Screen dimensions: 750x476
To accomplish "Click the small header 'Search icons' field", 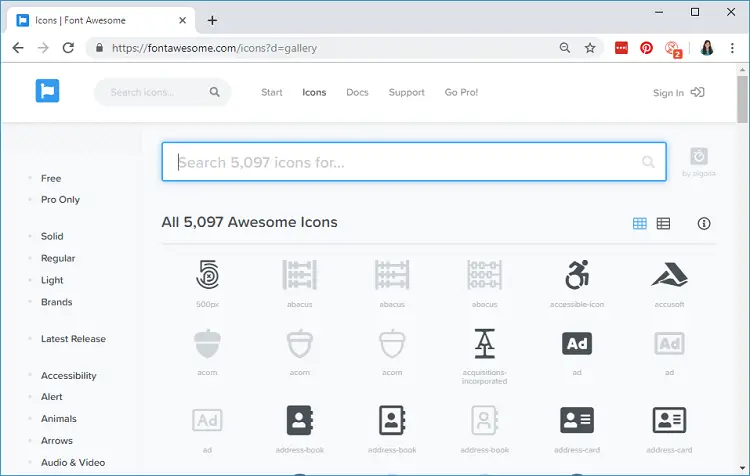I will click(x=163, y=92).
